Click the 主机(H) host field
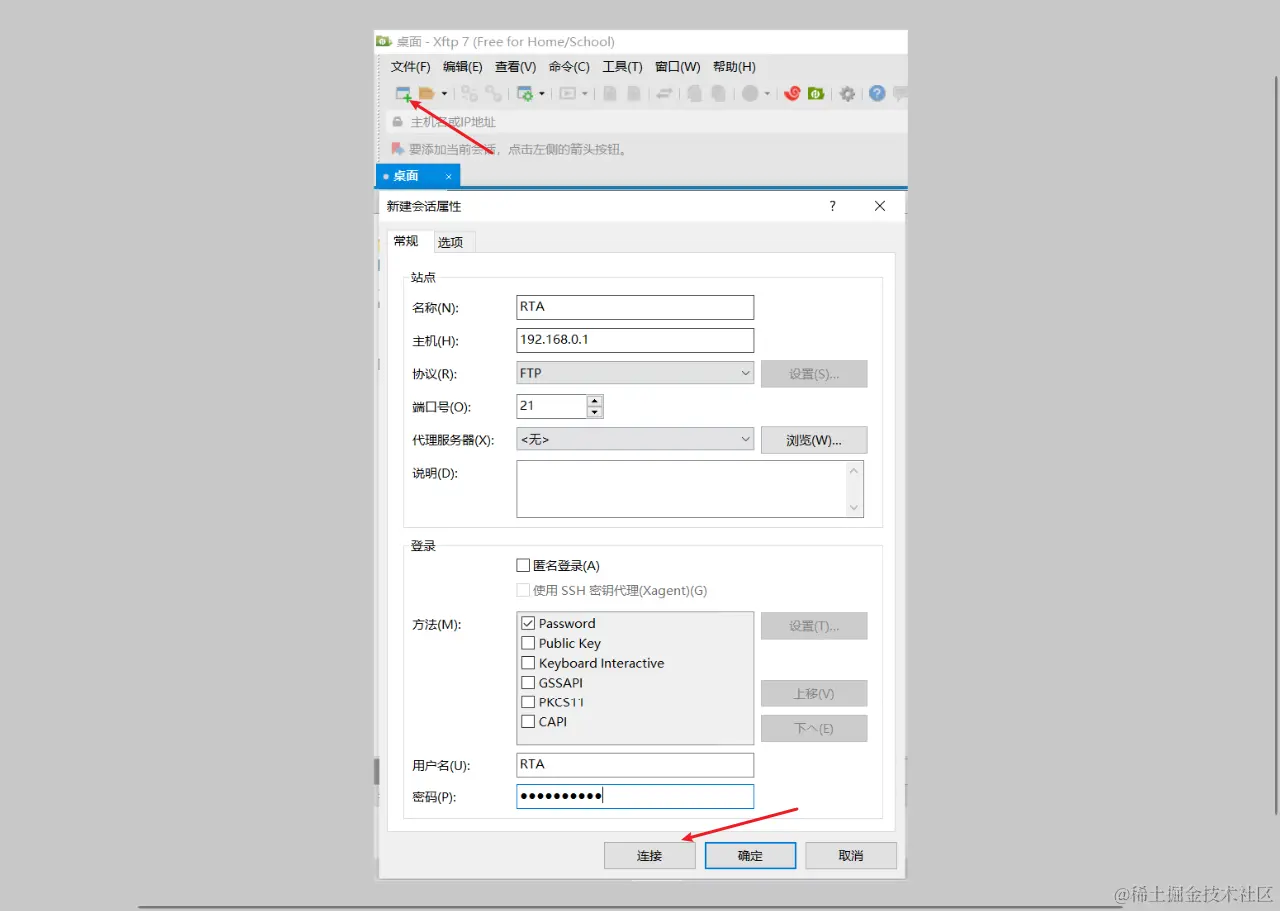The width and height of the screenshot is (1280, 911). (635, 340)
